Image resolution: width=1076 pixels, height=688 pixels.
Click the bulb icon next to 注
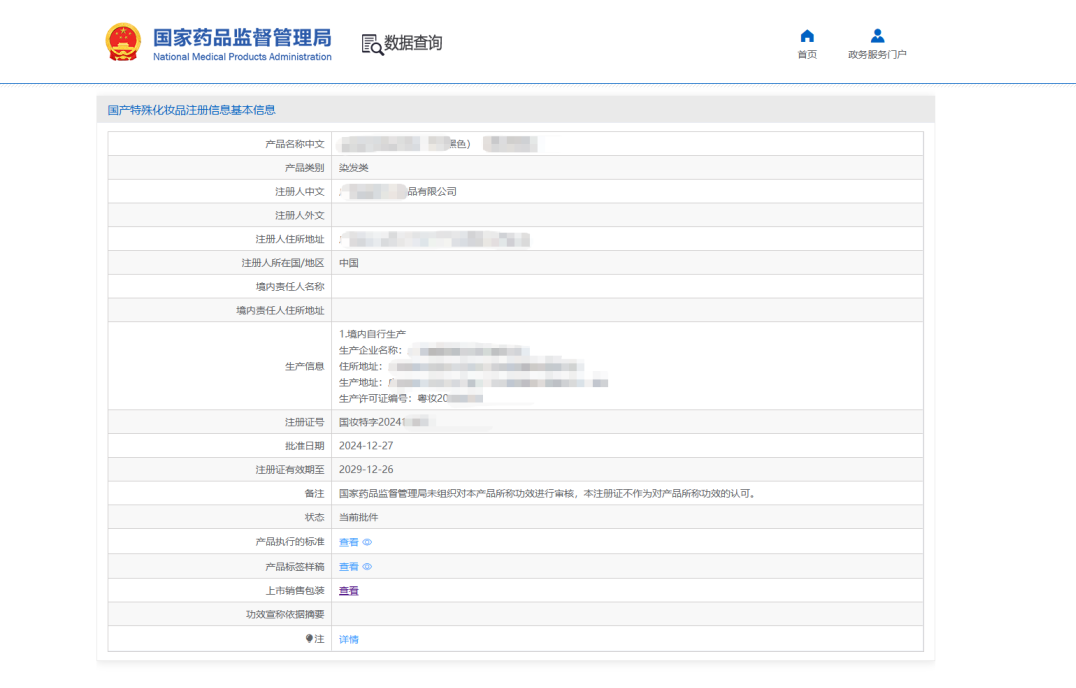[310, 638]
